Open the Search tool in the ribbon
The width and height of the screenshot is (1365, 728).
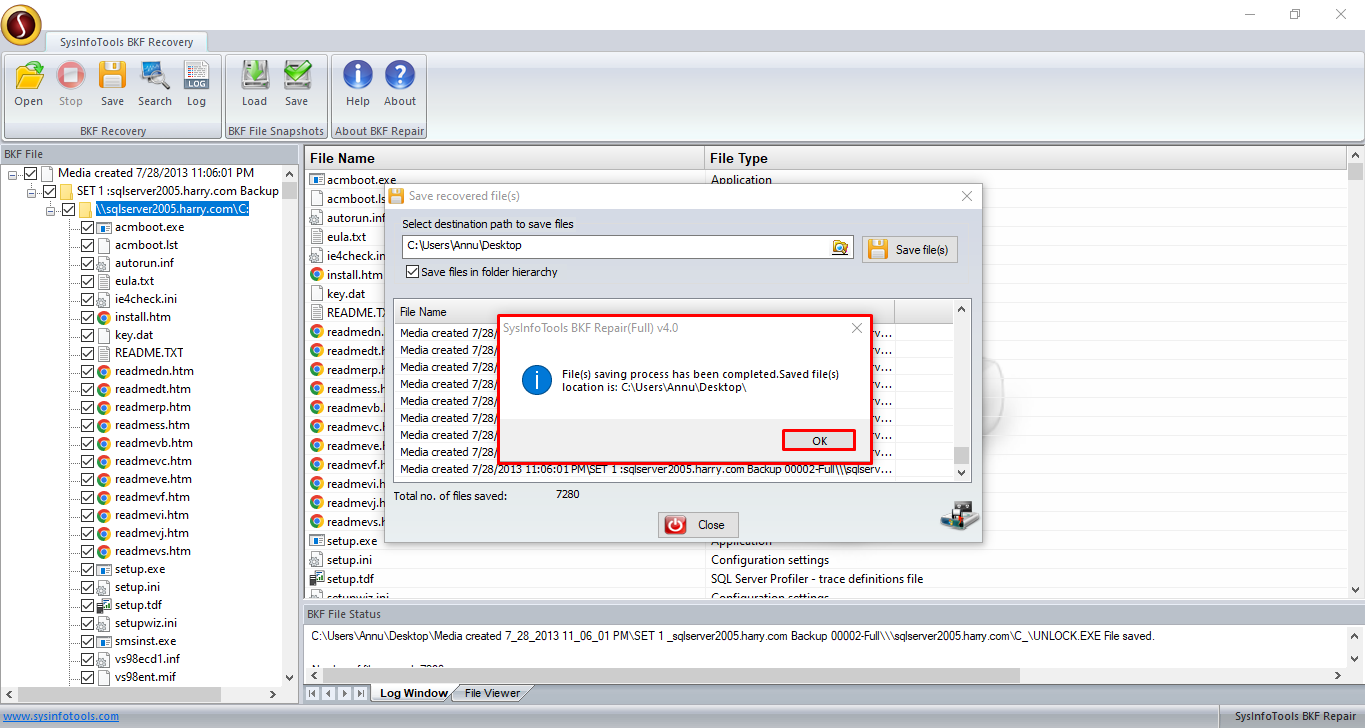(155, 76)
